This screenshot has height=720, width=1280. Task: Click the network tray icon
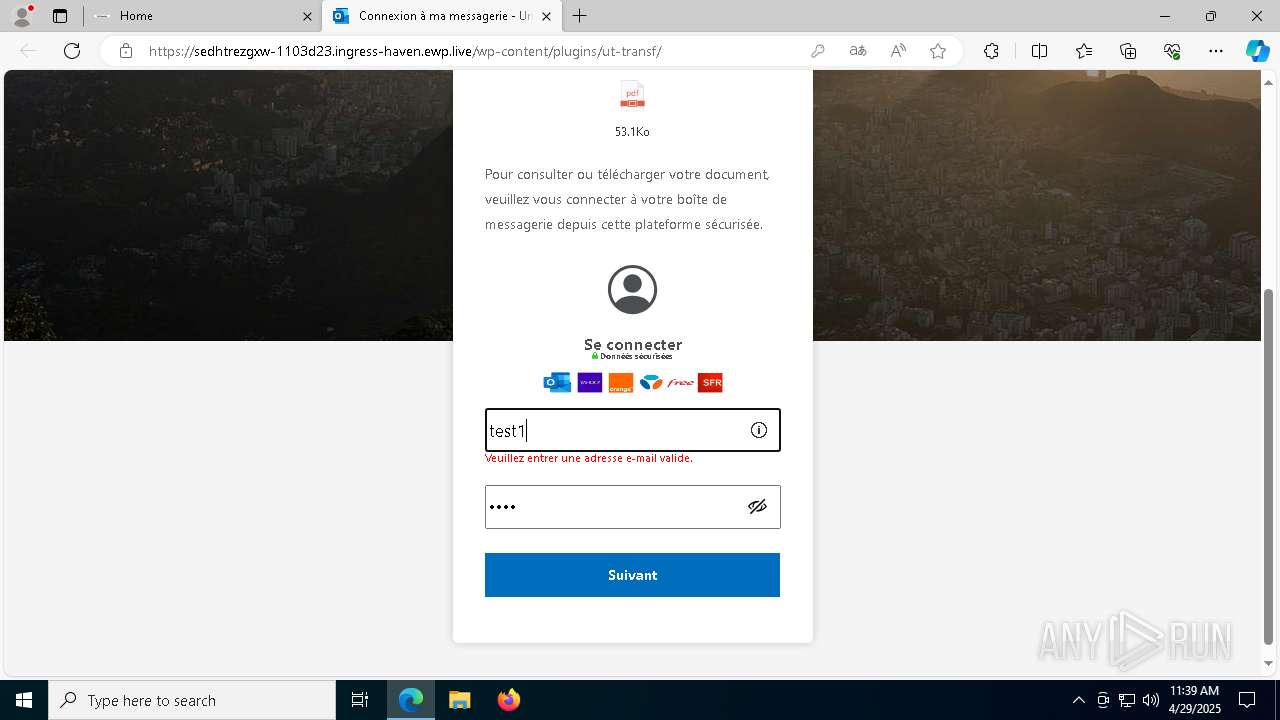(x=1127, y=700)
